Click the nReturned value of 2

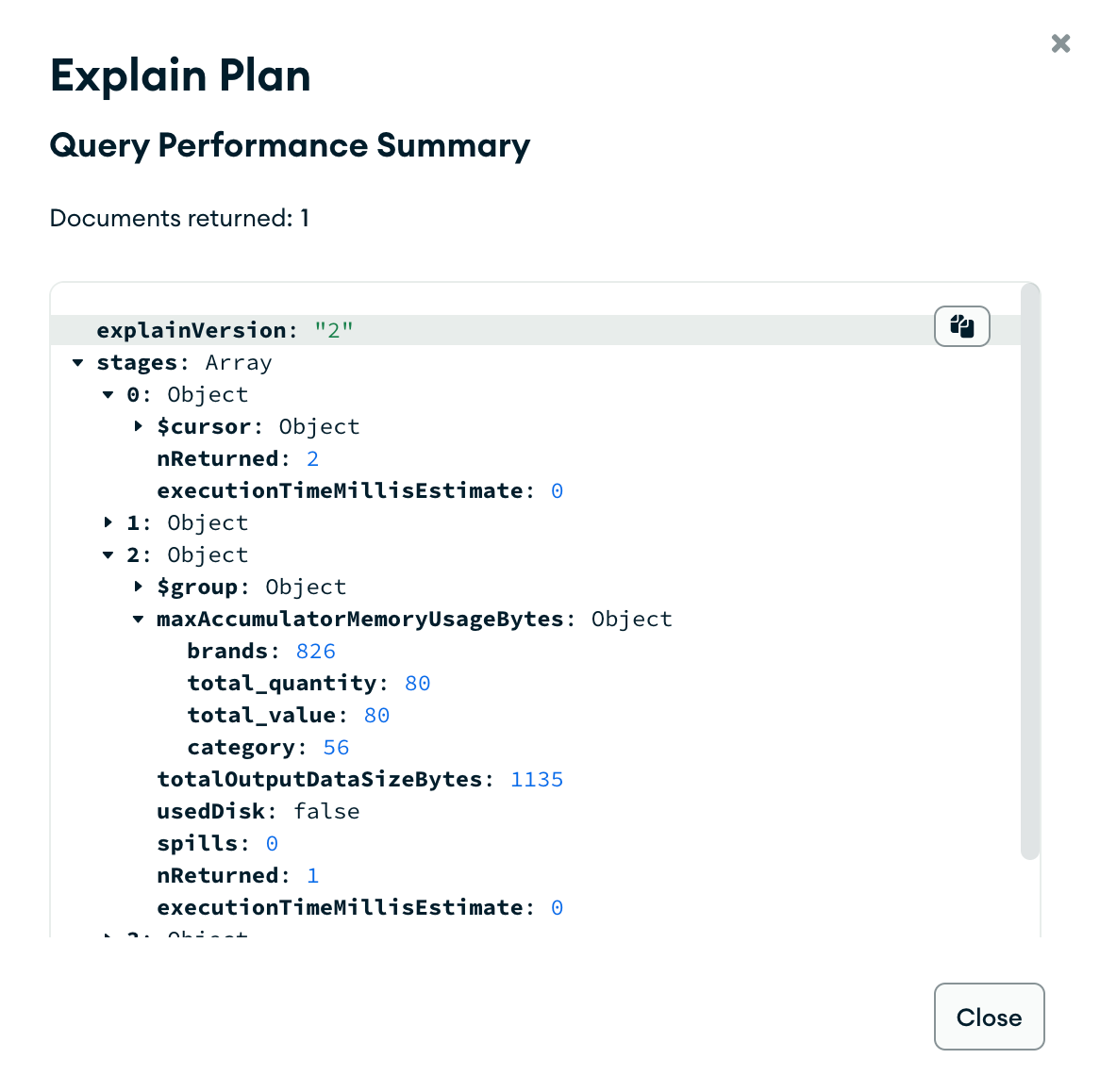312,458
